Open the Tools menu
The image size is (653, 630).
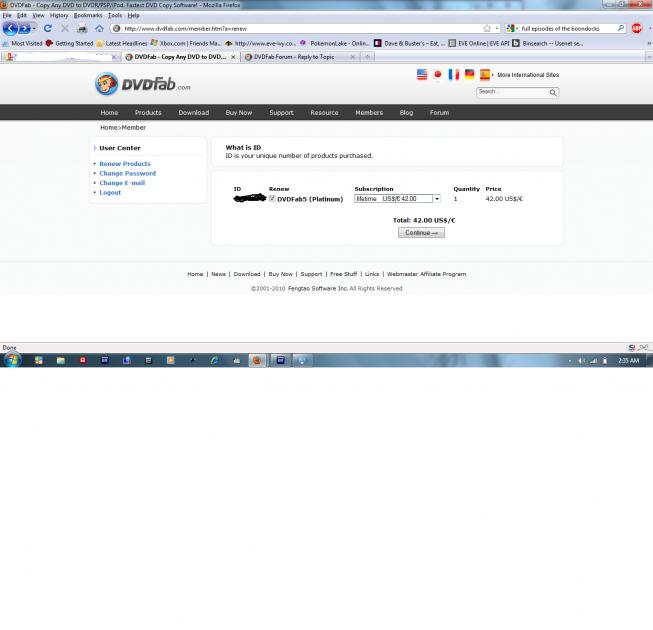point(115,15)
